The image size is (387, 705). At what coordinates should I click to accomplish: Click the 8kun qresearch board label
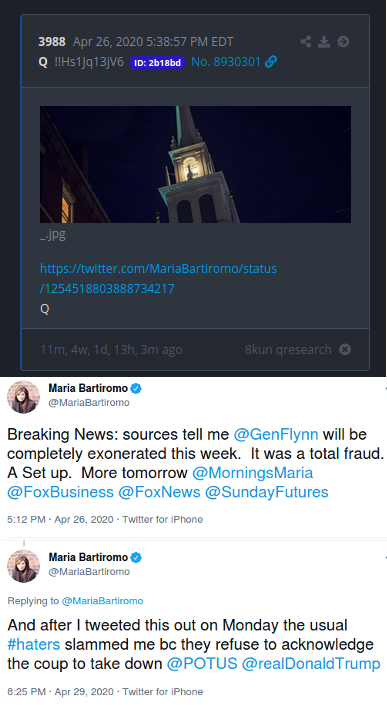coord(288,350)
